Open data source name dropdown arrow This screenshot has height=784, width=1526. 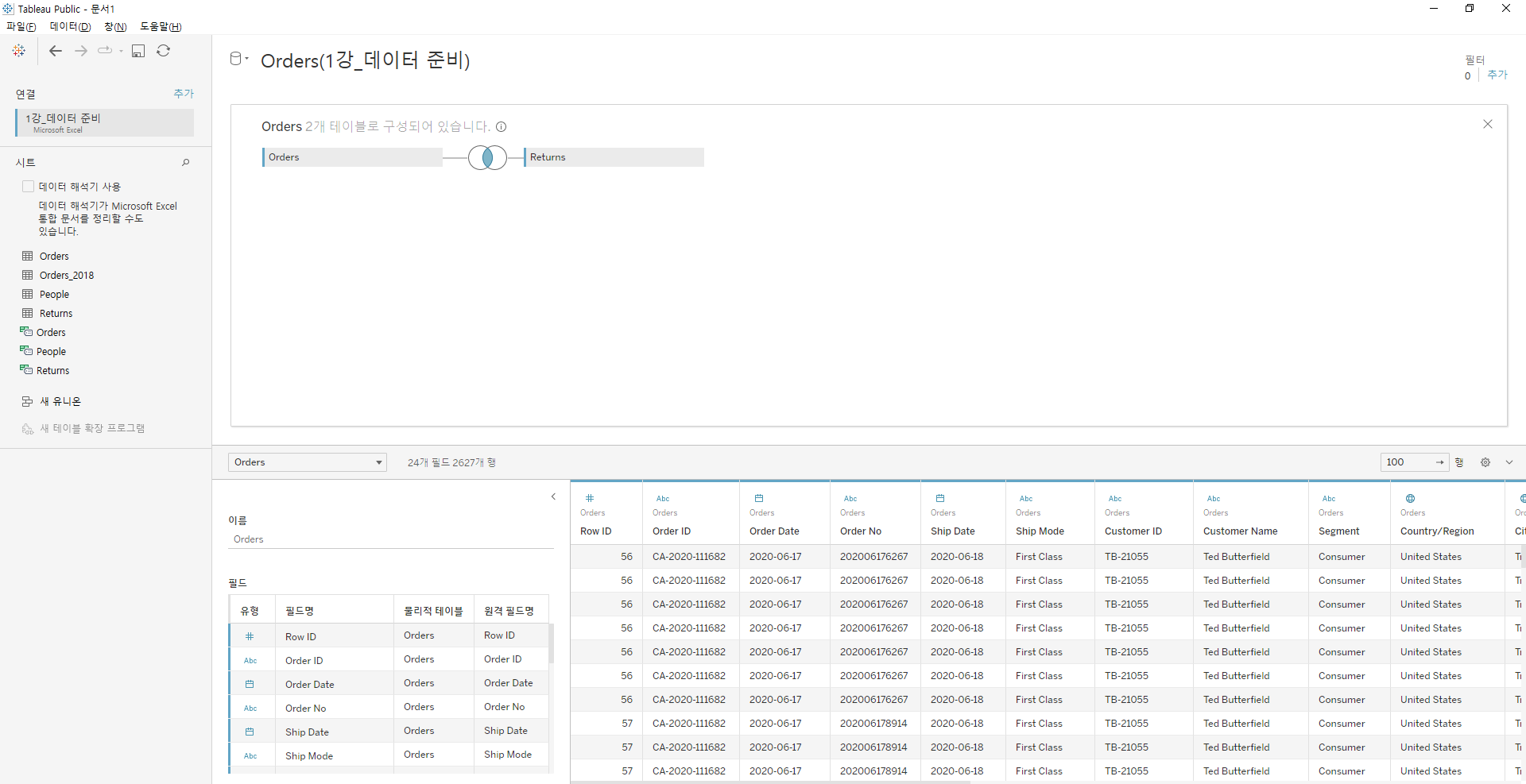click(247, 59)
